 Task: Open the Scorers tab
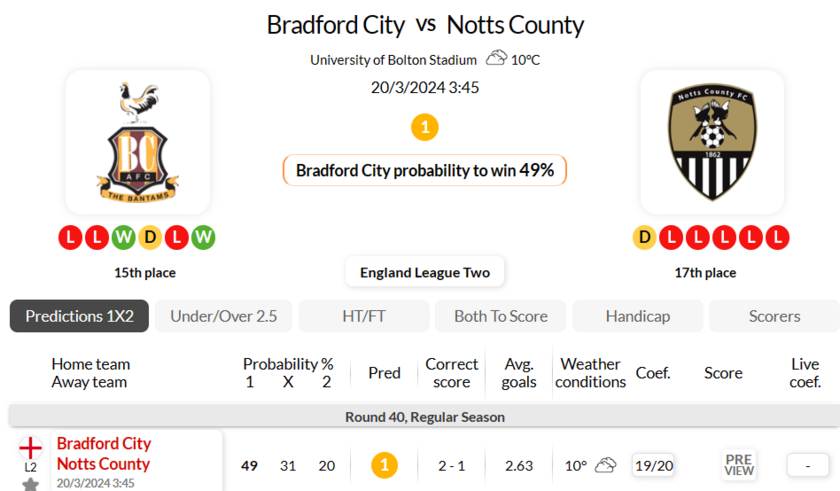pos(774,316)
